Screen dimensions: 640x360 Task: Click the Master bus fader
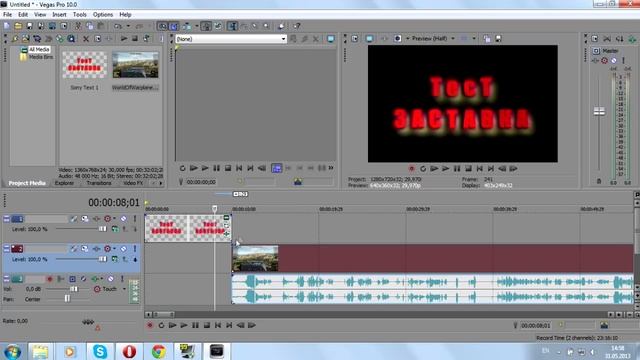[599, 111]
